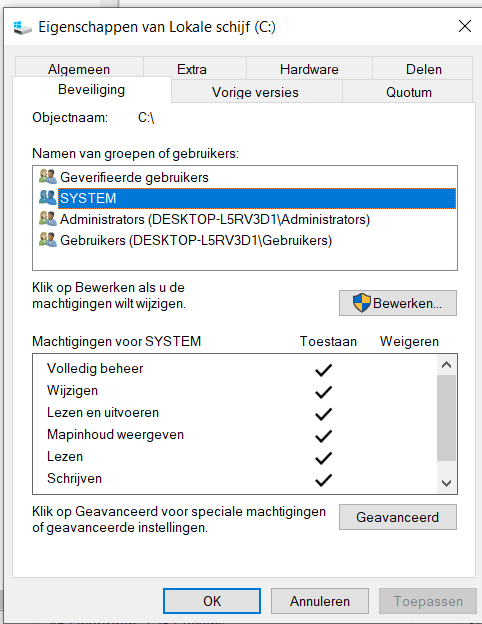This screenshot has width=482, height=624.
Task: Open the Hardware tab
Action: point(309,69)
